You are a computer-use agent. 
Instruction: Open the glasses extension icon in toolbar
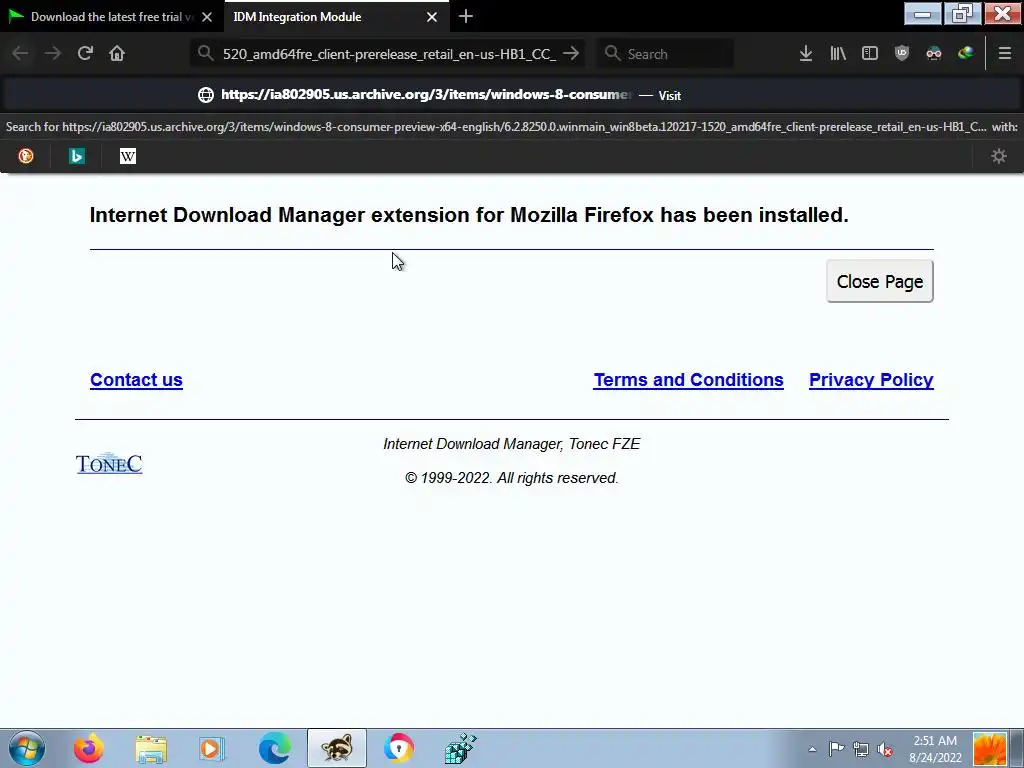934,54
